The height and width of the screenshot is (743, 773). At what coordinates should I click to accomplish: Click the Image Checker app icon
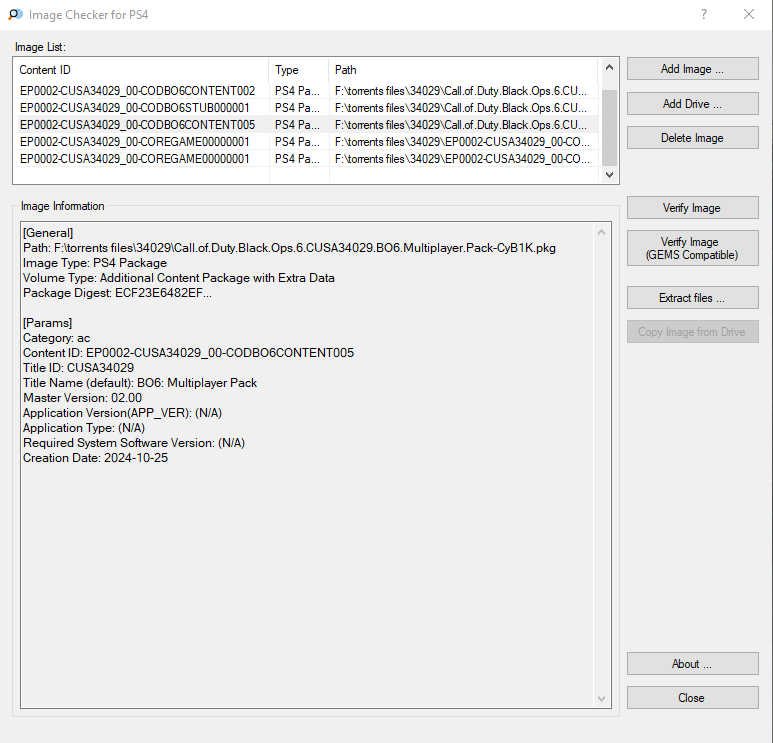click(x=15, y=14)
